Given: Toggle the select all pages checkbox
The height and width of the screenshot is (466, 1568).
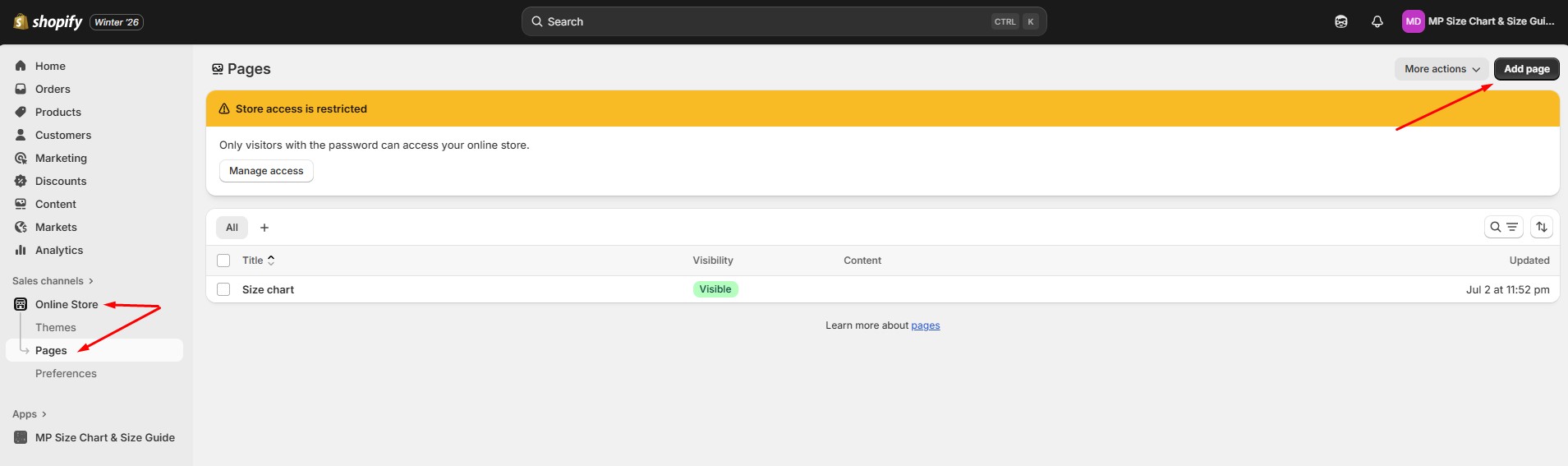Looking at the screenshot, I should pyautogui.click(x=223, y=261).
